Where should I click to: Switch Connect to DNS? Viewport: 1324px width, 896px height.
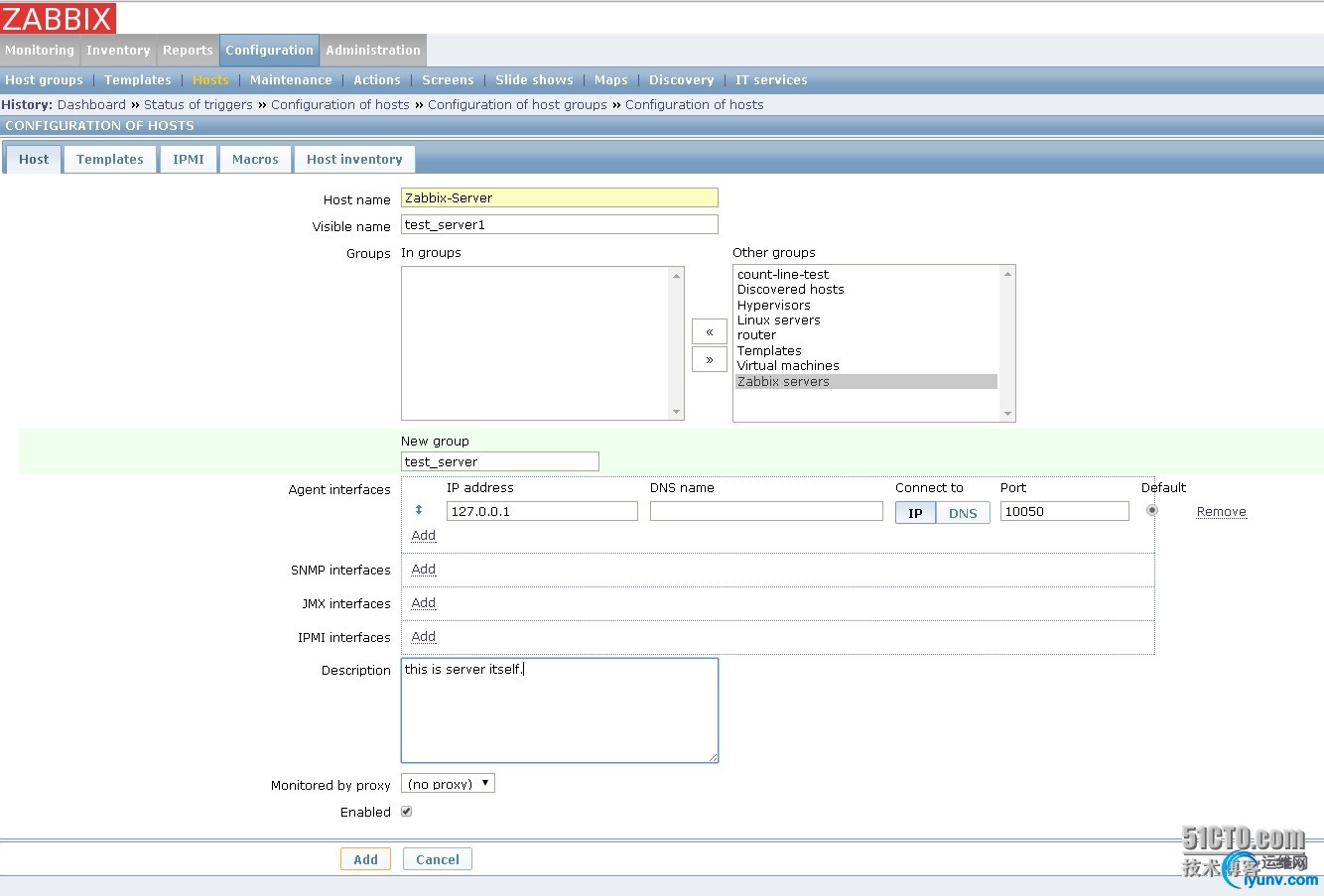963,513
